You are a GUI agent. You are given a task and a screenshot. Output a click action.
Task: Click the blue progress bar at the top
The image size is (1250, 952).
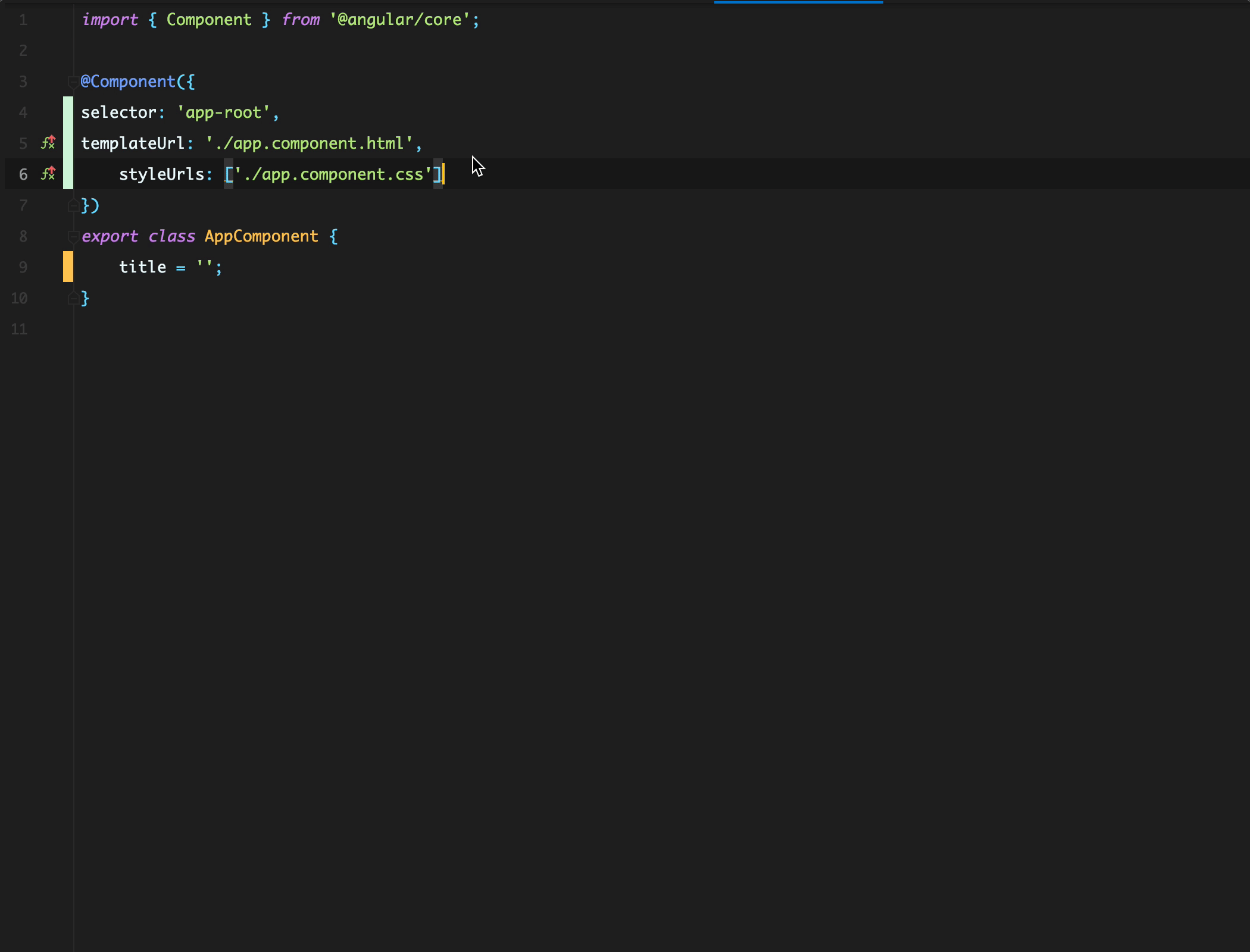click(798, 2)
